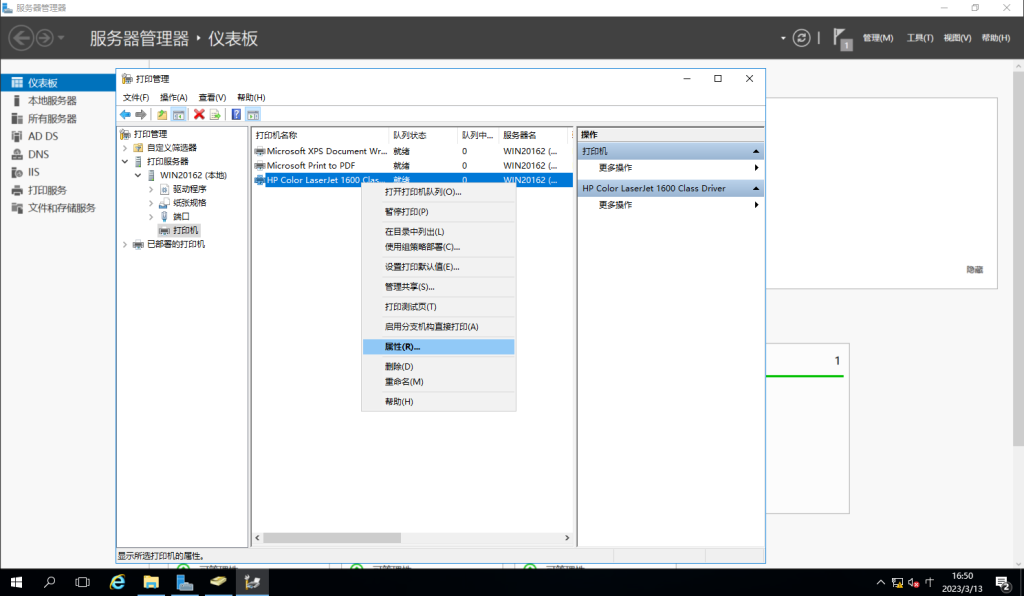Choose 暂停打印(P) from context menu

439,212
